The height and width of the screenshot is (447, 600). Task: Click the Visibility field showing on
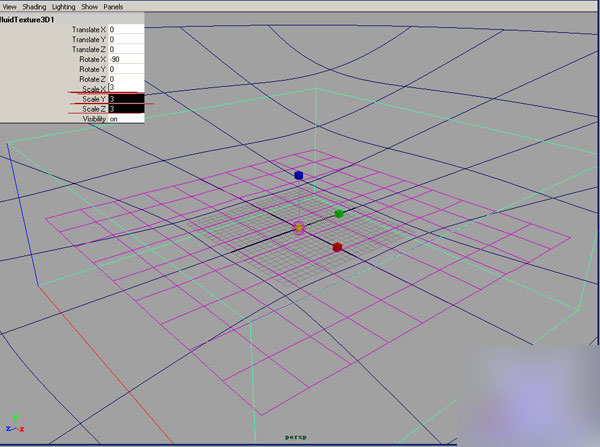pos(126,119)
